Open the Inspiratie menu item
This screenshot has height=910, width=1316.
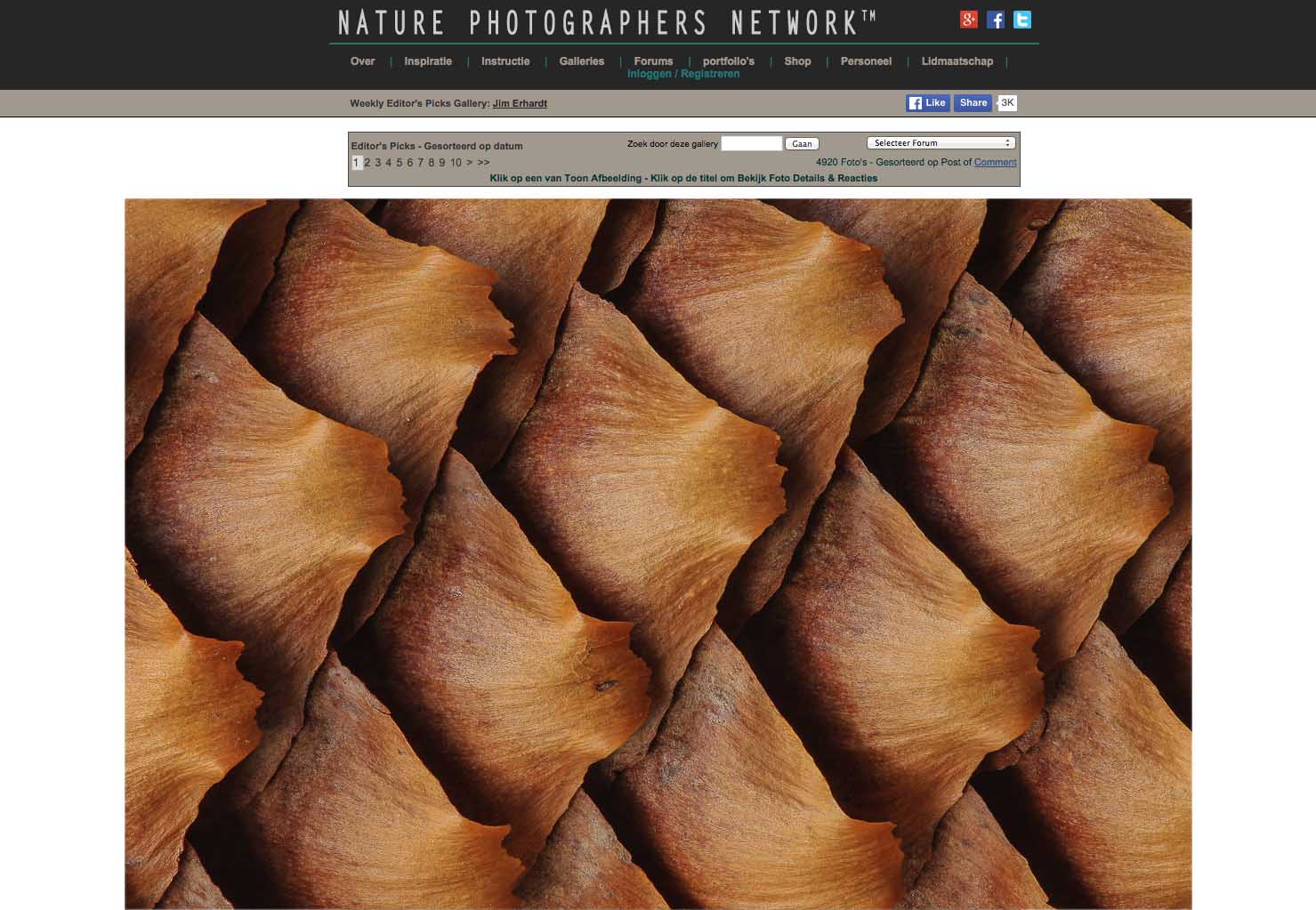pos(428,61)
